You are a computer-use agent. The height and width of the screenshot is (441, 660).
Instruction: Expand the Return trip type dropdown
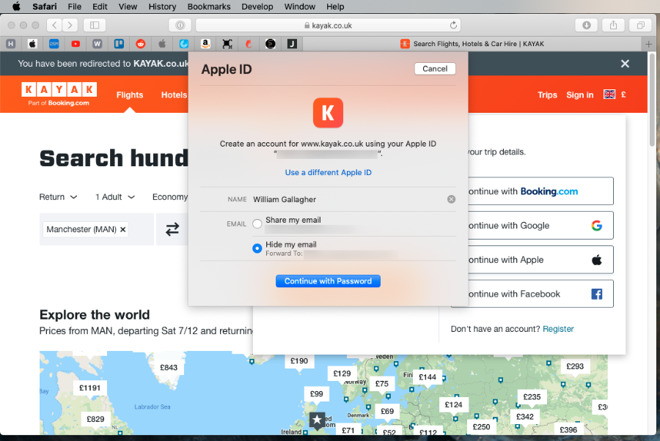coord(58,197)
